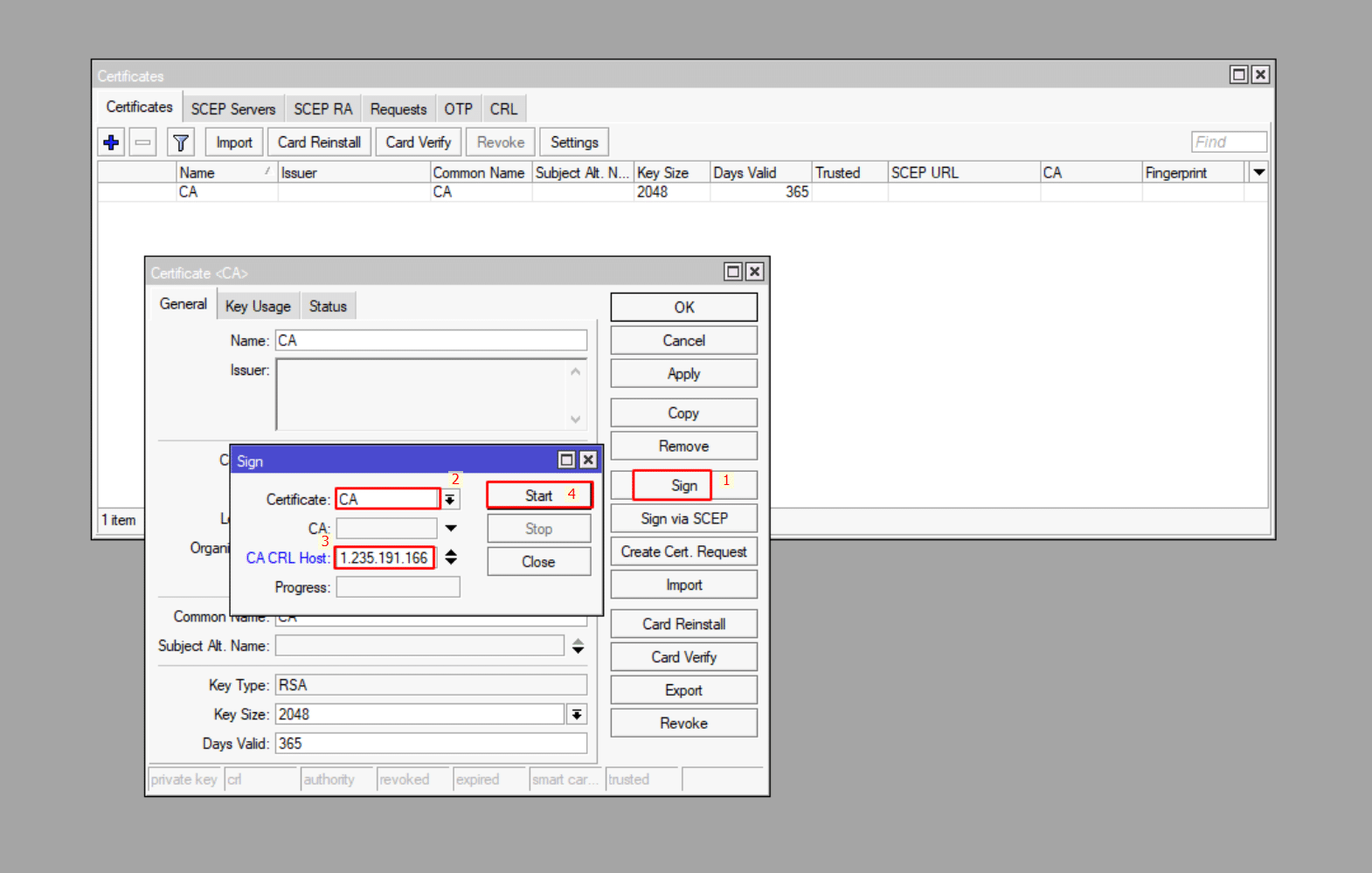Open the CRL tab
The height and width of the screenshot is (873, 1372).
point(503,108)
